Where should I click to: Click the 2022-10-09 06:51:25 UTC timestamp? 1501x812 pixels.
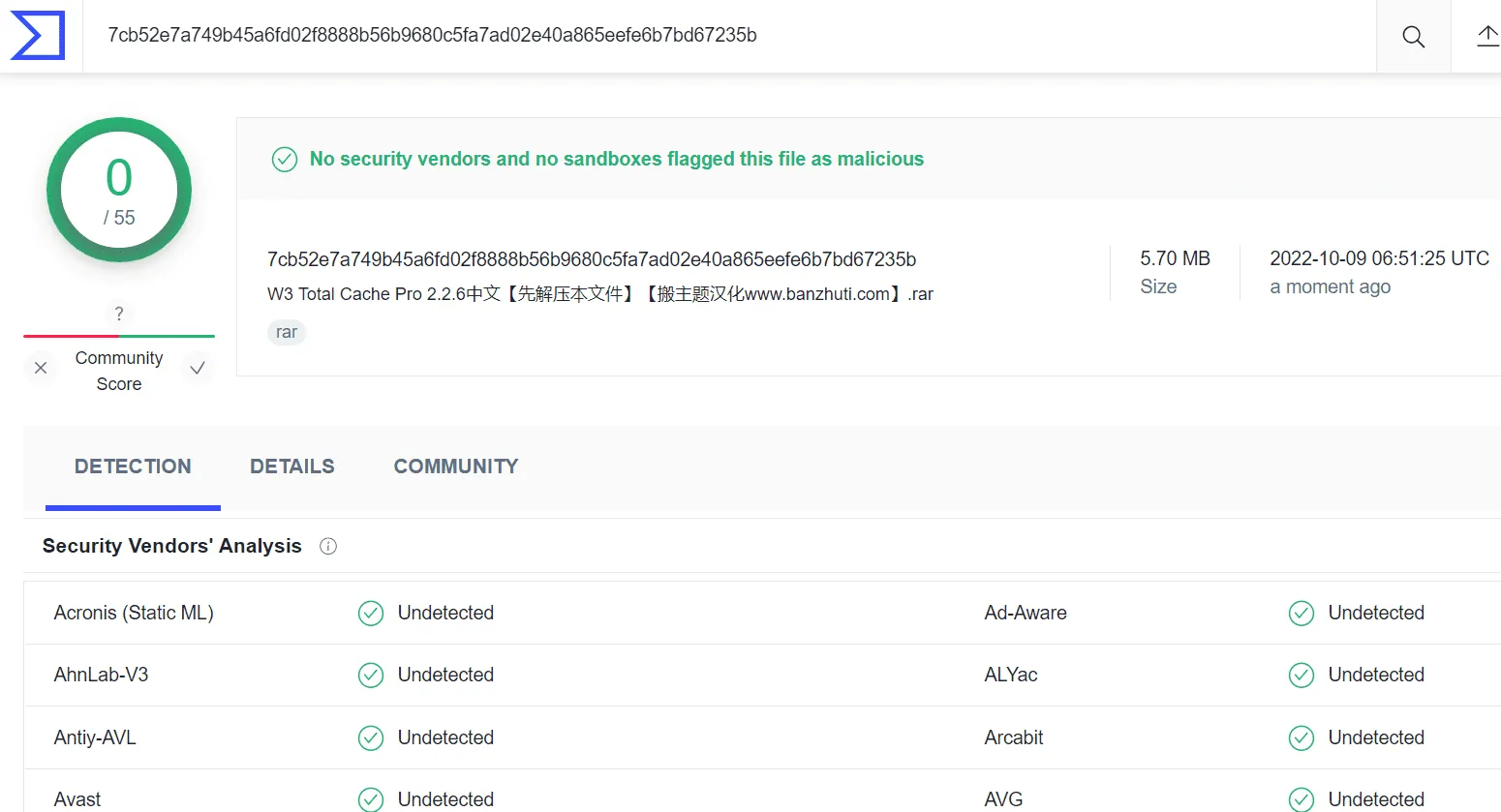[1380, 258]
